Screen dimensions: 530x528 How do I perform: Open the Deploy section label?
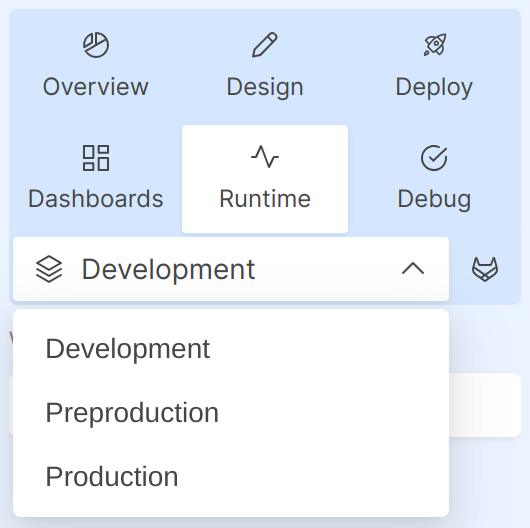pyautogui.click(x=434, y=88)
